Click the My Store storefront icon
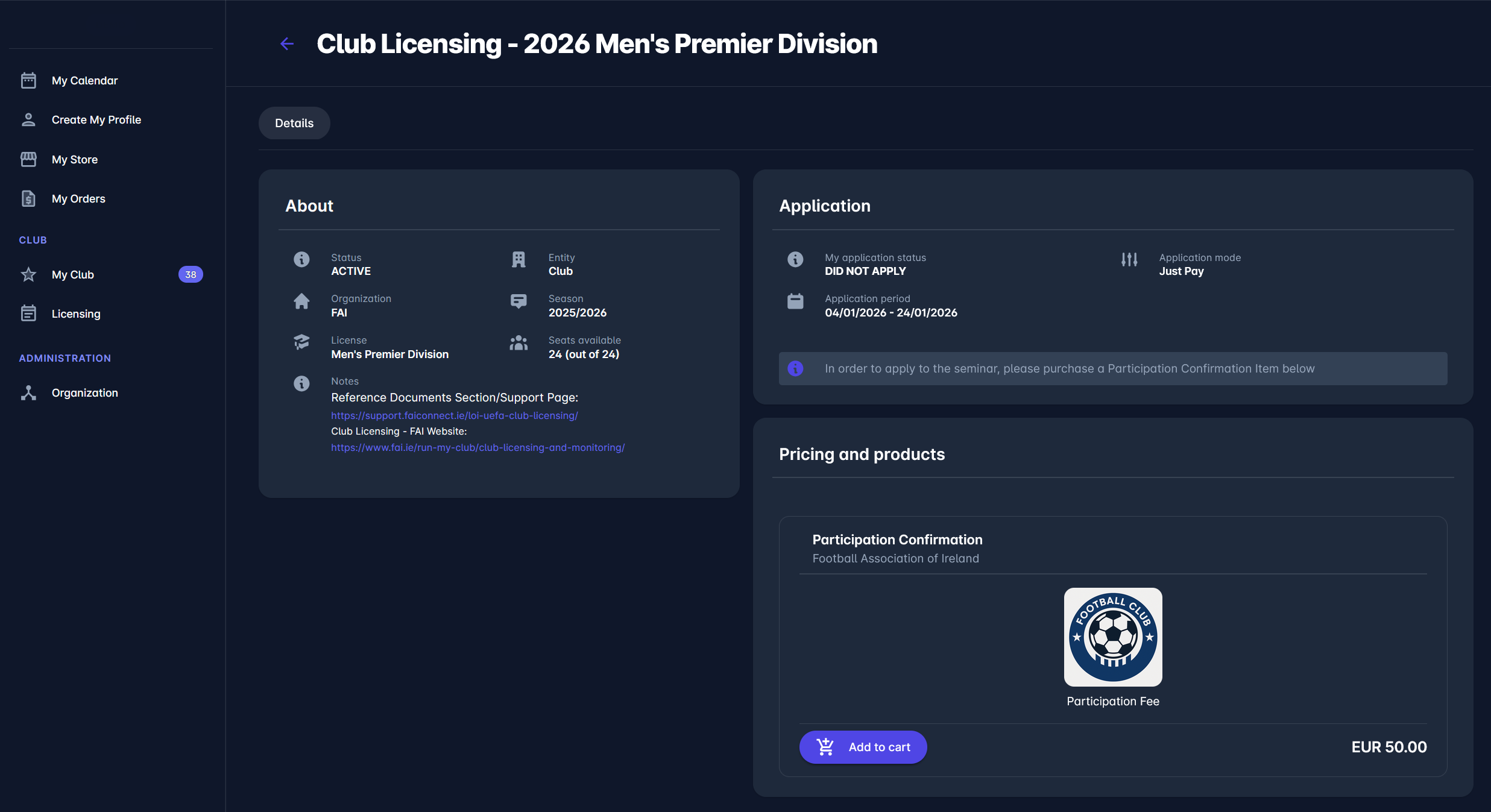 pyautogui.click(x=28, y=159)
